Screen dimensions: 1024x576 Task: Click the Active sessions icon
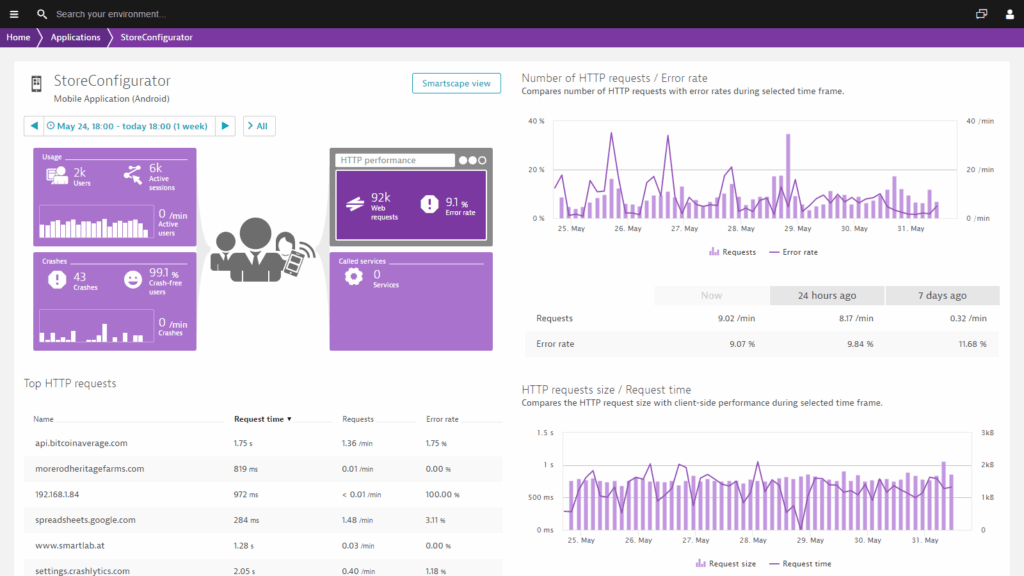tap(133, 175)
